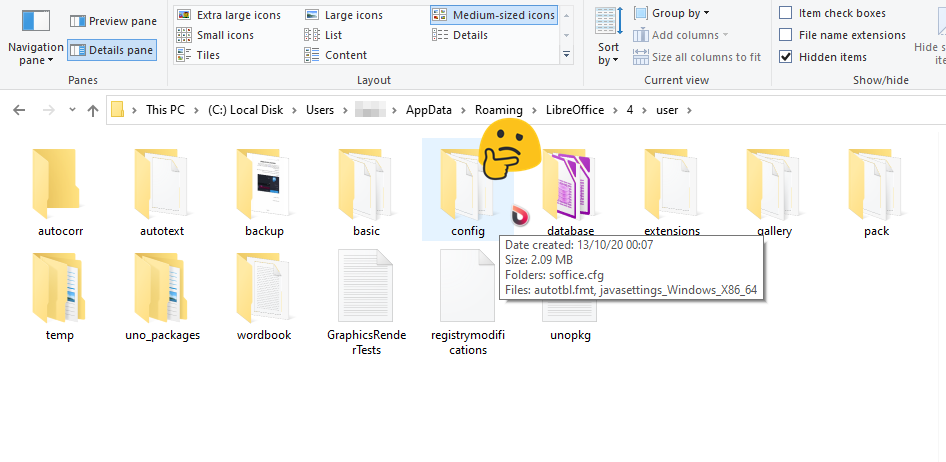Select the registrymodifications file
946x462 pixels.
[467, 290]
